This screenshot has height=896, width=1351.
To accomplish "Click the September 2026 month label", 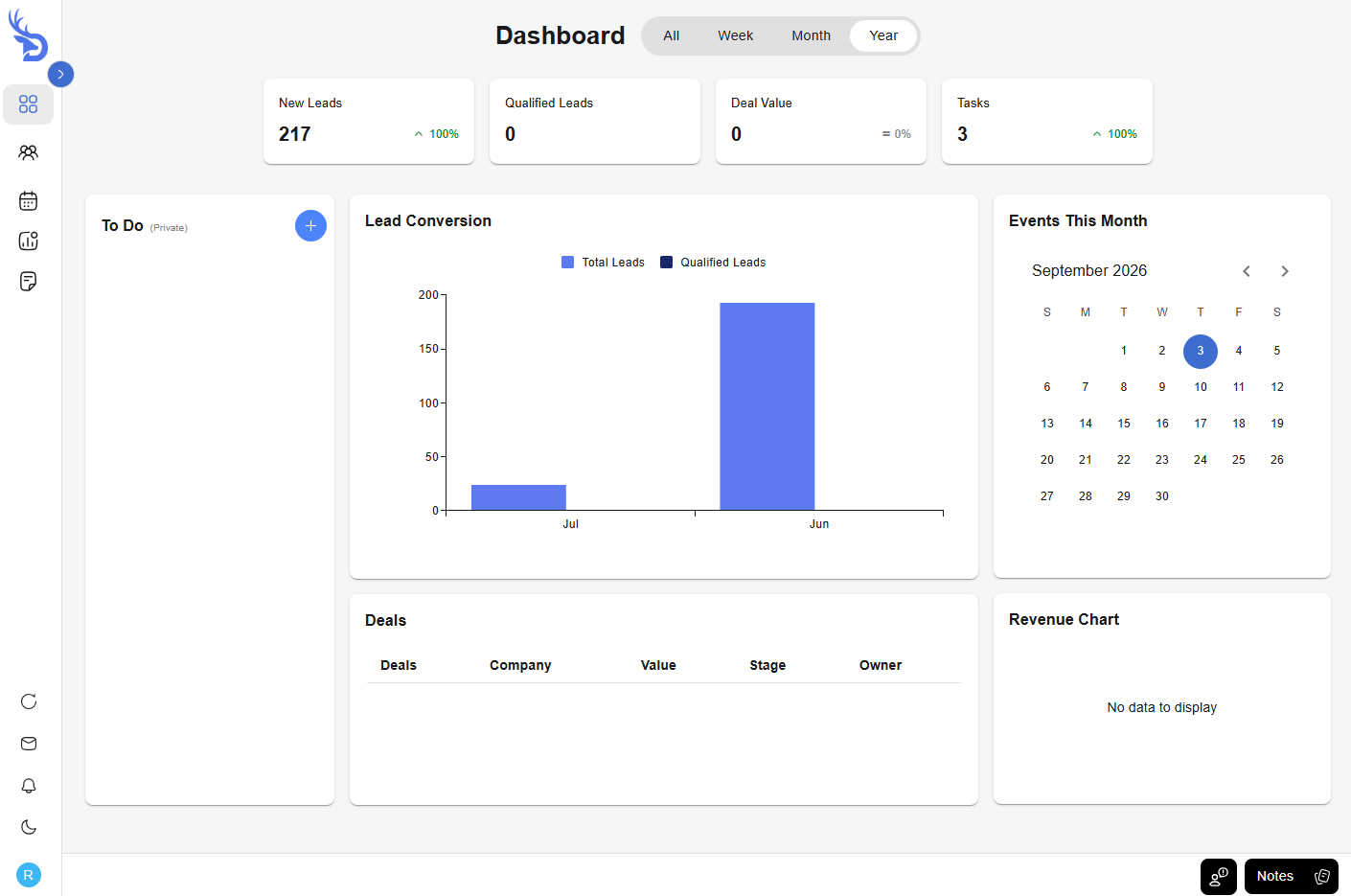I will (x=1089, y=271).
